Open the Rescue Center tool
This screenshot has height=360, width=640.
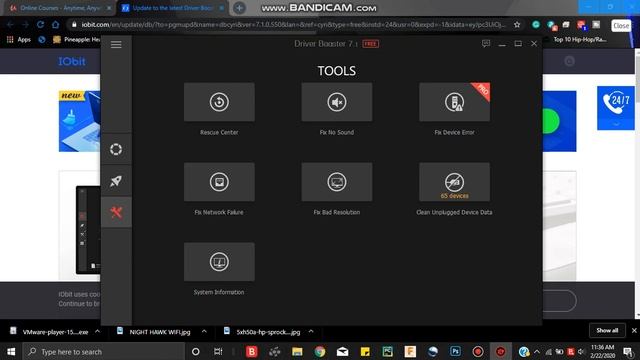click(219, 102)
